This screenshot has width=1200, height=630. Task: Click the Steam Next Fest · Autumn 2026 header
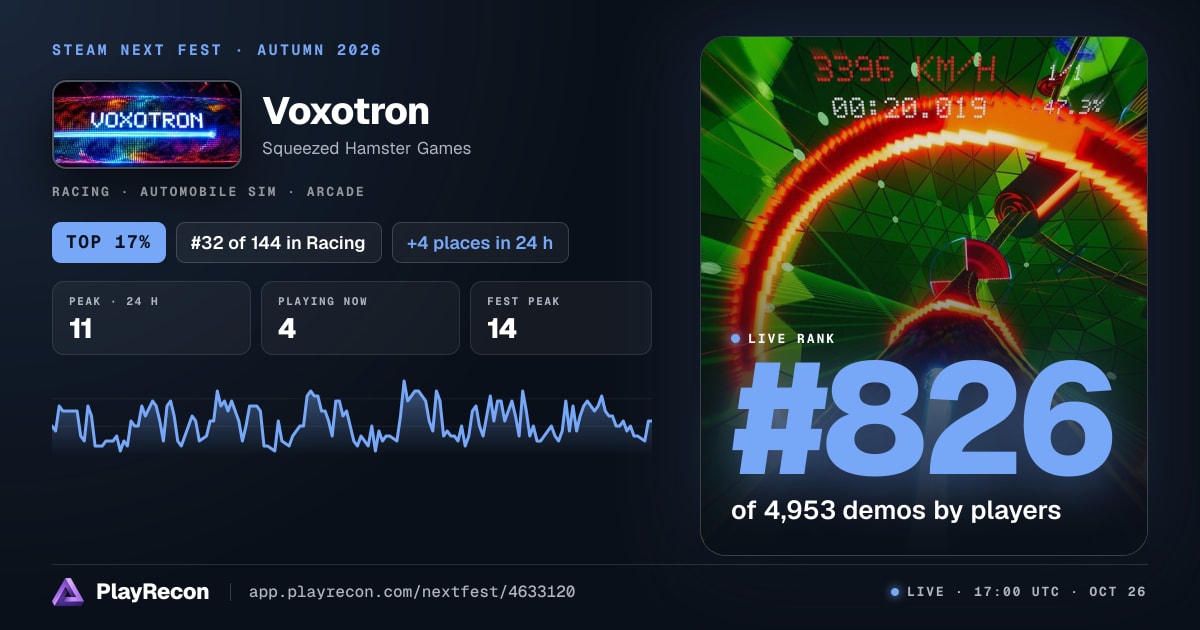pyautogui.click(x=217, y=50)
